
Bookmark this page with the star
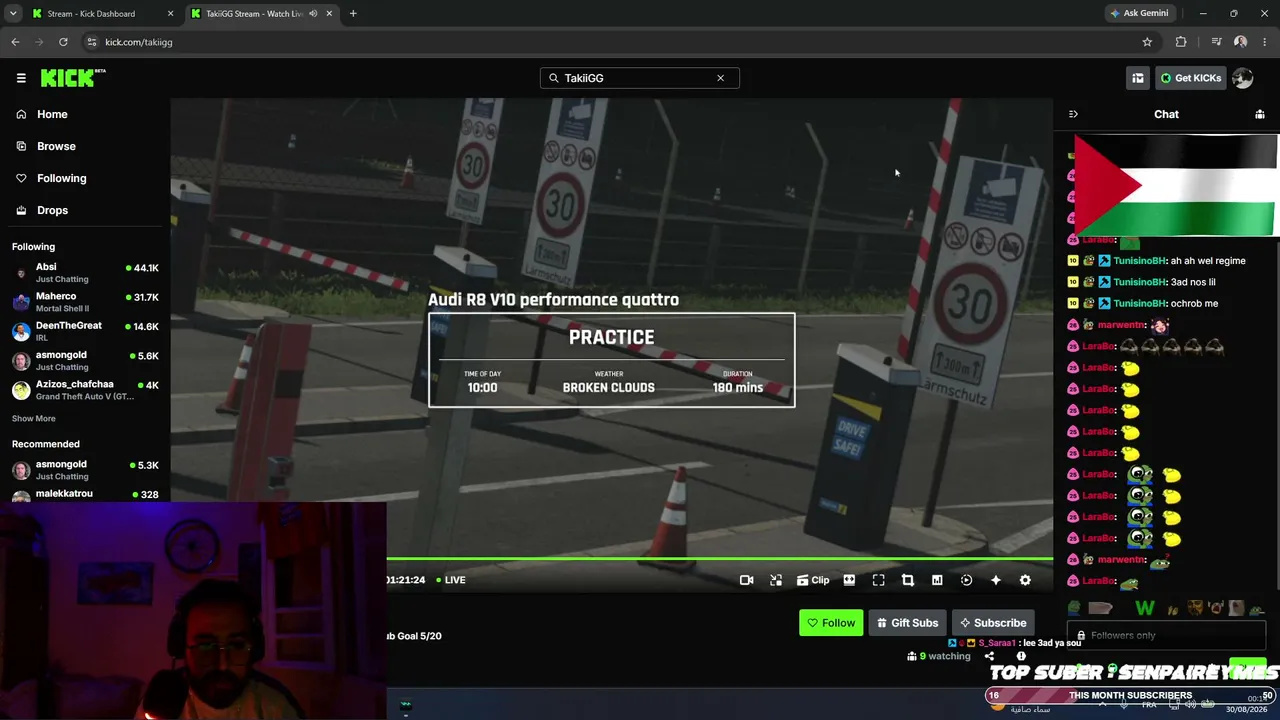click(x=1147, y=42)
